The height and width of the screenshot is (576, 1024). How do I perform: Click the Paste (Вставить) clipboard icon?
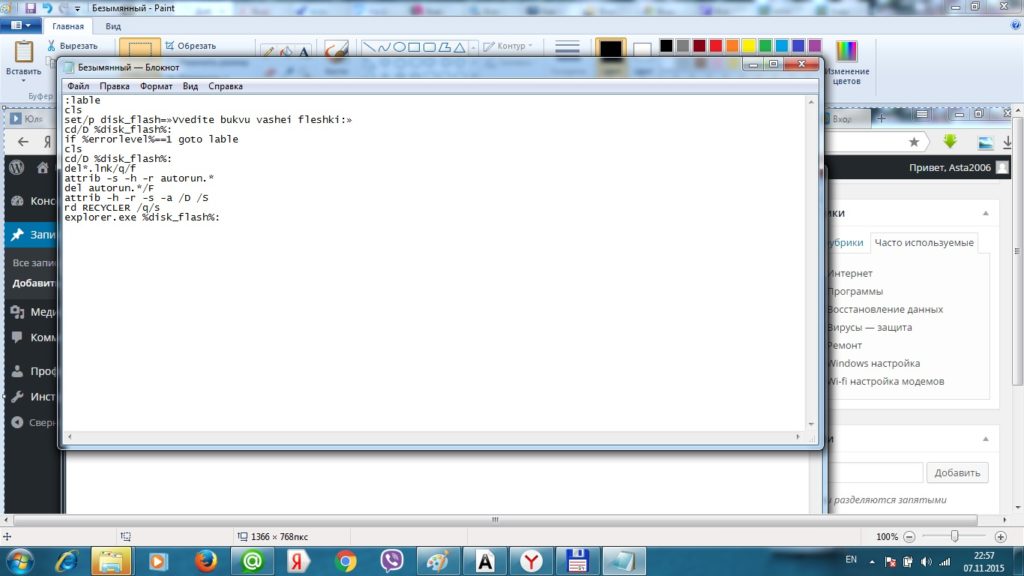pyautogui.click(x=22, y=52)
